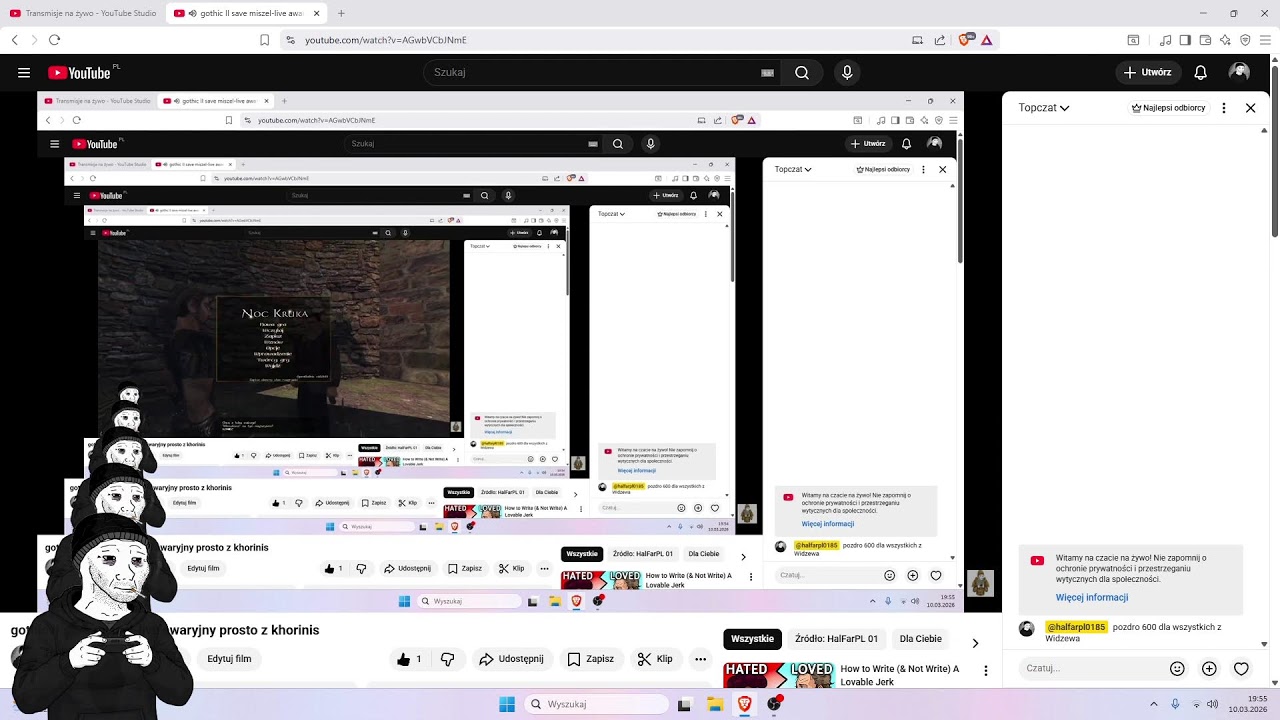Screen dimensions: 1280x720
Task: Open taskbar volume speaker icon
Action: point(1213,704)
